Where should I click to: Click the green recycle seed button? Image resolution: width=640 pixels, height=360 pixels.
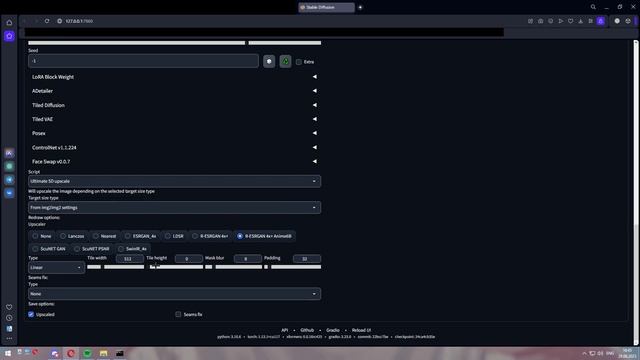click(x=285, y=61)
